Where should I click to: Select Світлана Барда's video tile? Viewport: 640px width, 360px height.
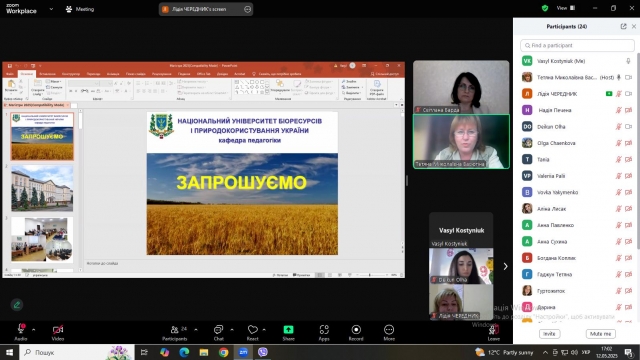[461, 87]
